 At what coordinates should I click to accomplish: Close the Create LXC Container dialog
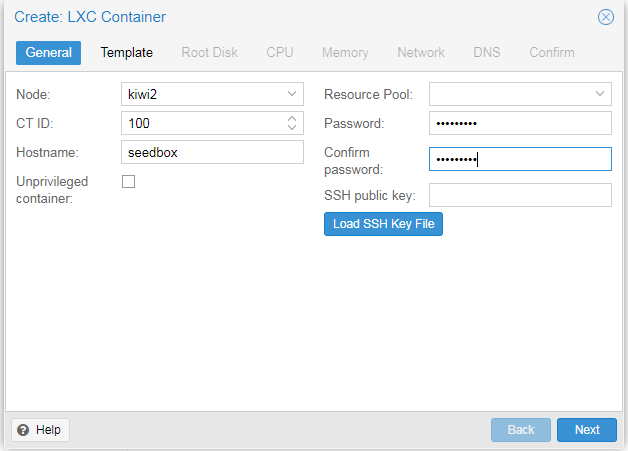pos(605,17)
